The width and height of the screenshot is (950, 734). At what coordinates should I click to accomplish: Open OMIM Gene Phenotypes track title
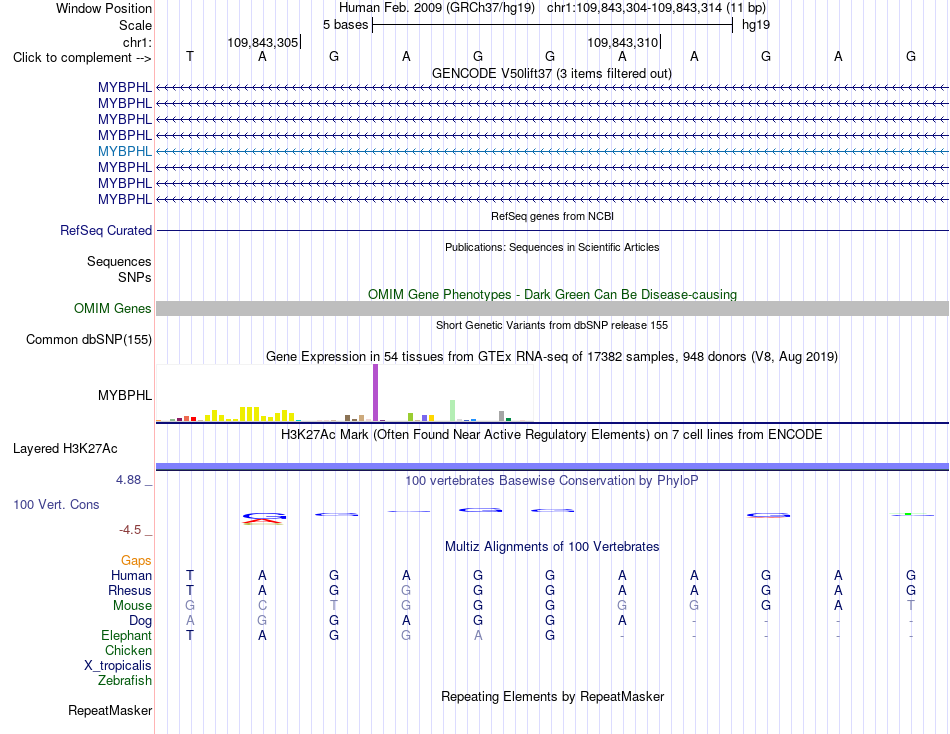pyautogui.click(x=552, y=295)
